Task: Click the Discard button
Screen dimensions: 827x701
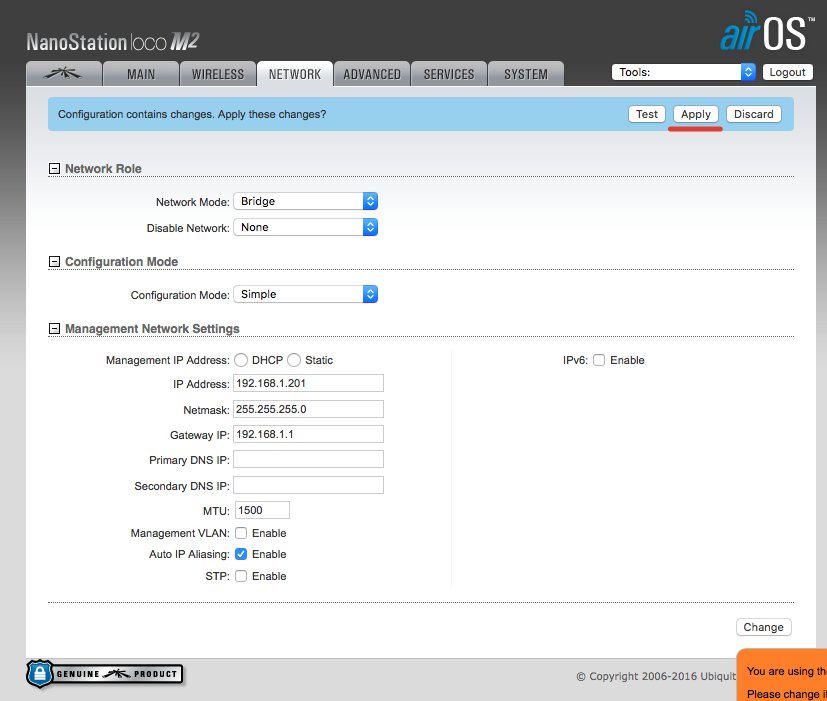Action: click(x=753, y=114)
